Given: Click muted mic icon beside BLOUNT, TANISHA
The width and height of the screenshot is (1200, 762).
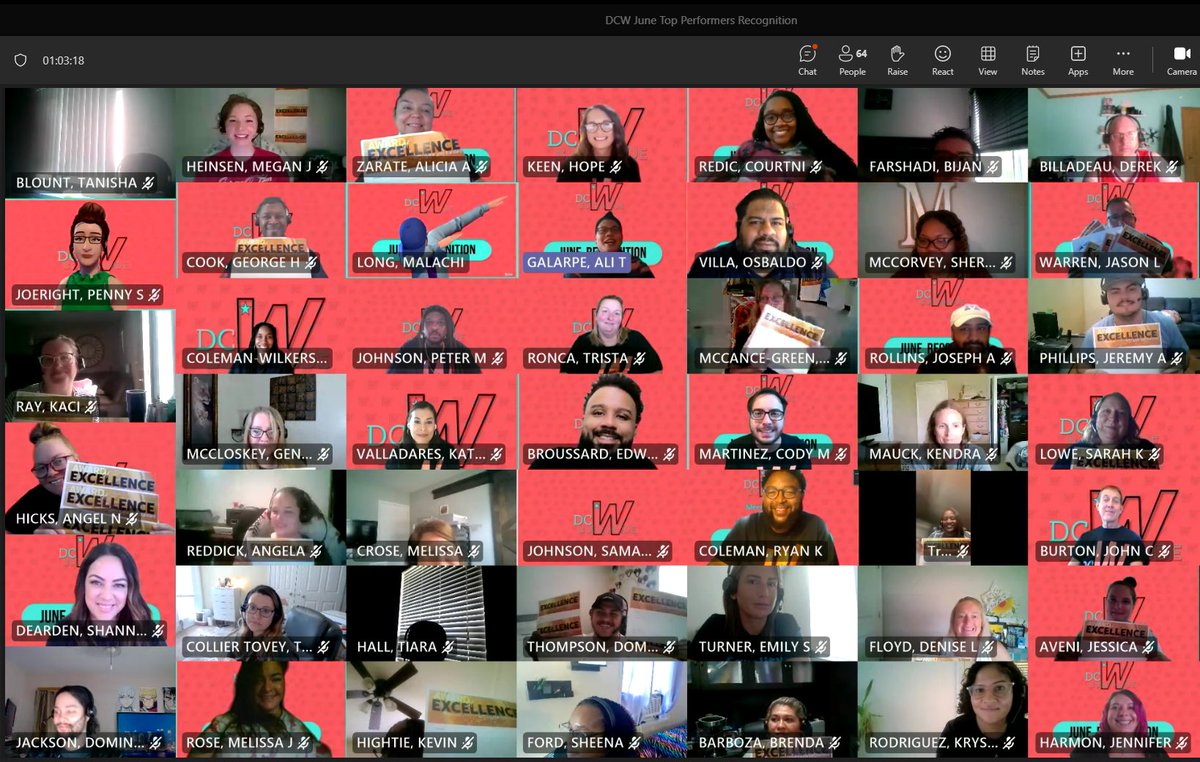Looking at the screenshot, I should point(148,183).
